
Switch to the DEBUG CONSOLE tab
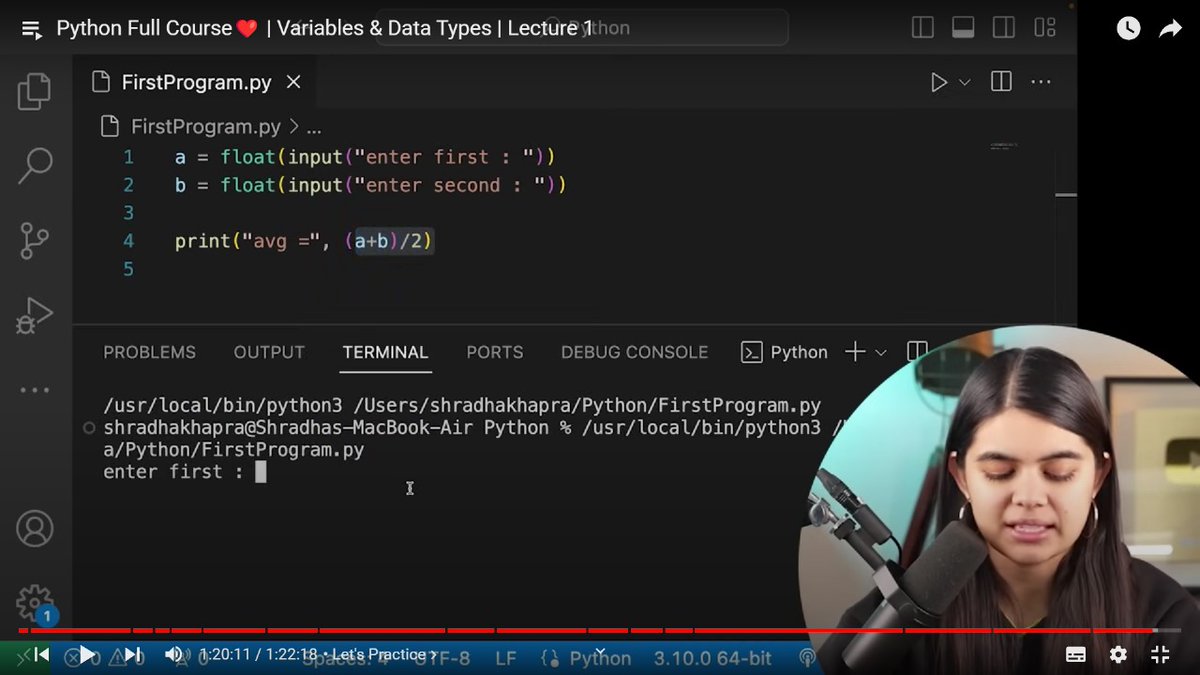(x=634, y=352)
